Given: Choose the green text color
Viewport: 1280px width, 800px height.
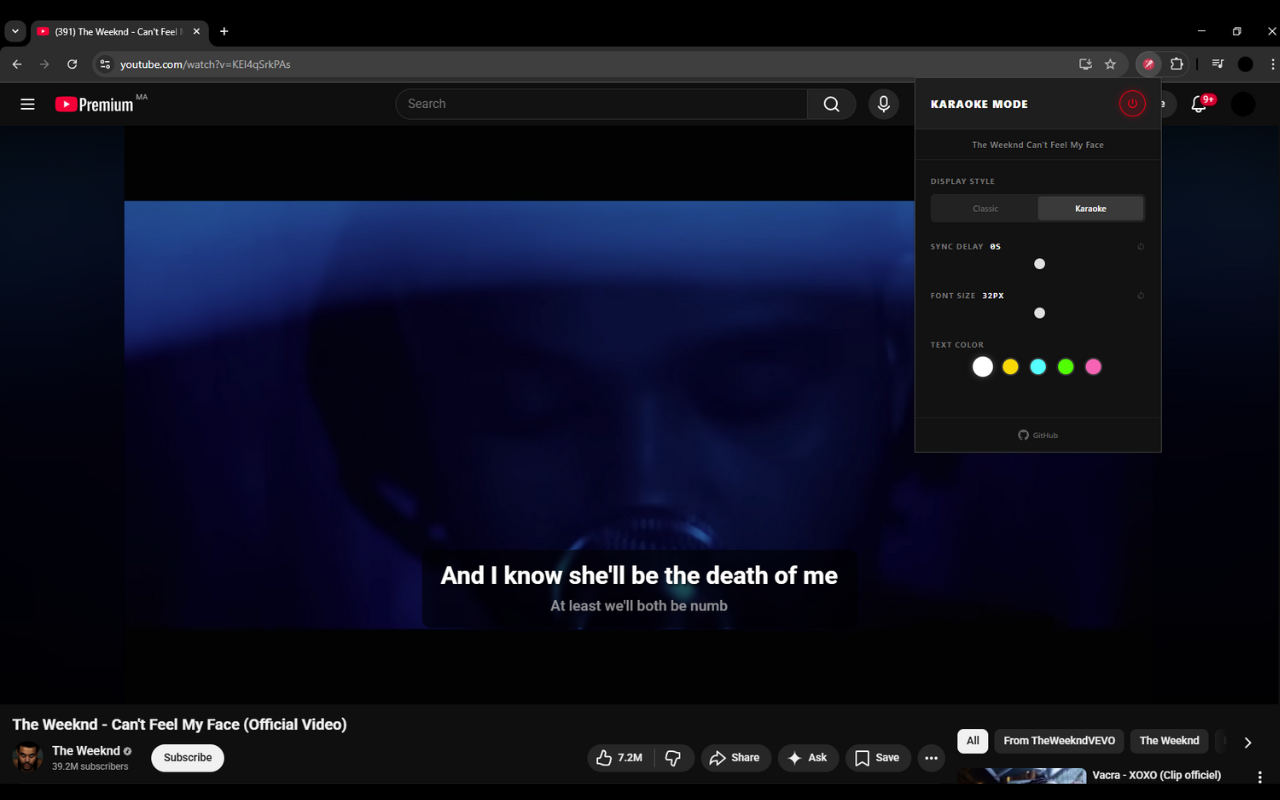Looking at the screenshot, I should click(1066, 367).
